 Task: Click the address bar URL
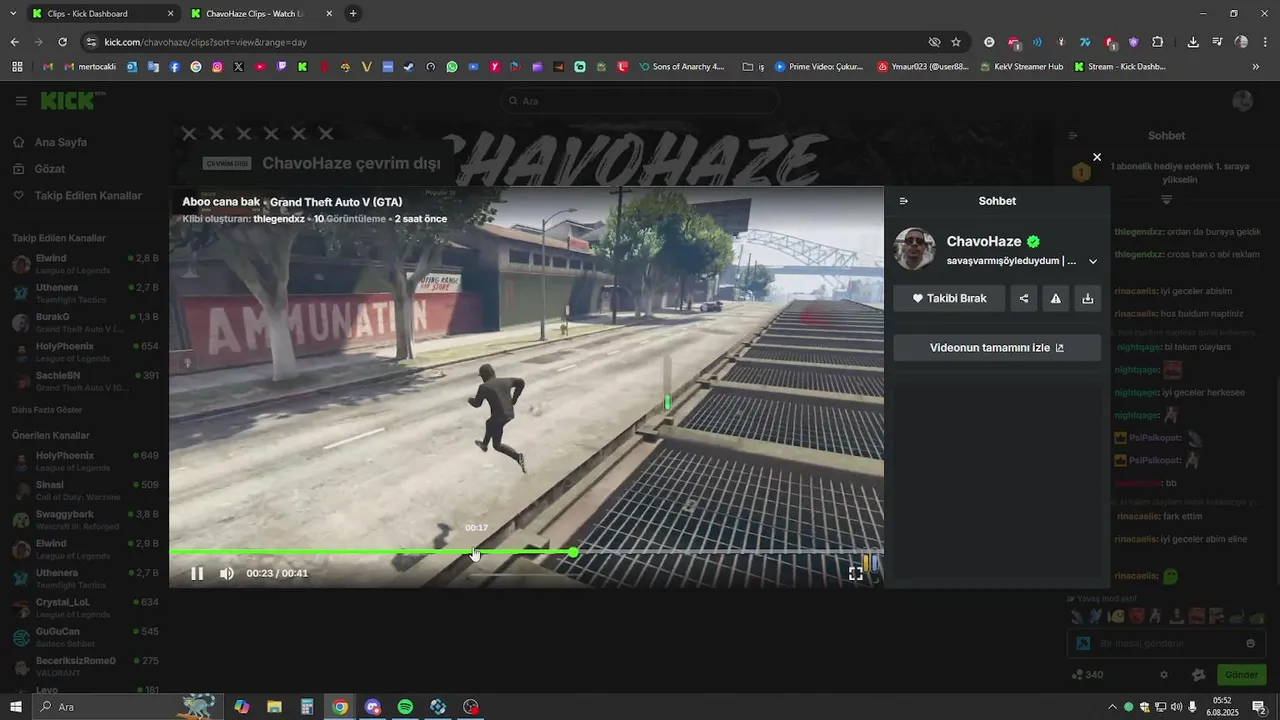click(x=205, y=42)
